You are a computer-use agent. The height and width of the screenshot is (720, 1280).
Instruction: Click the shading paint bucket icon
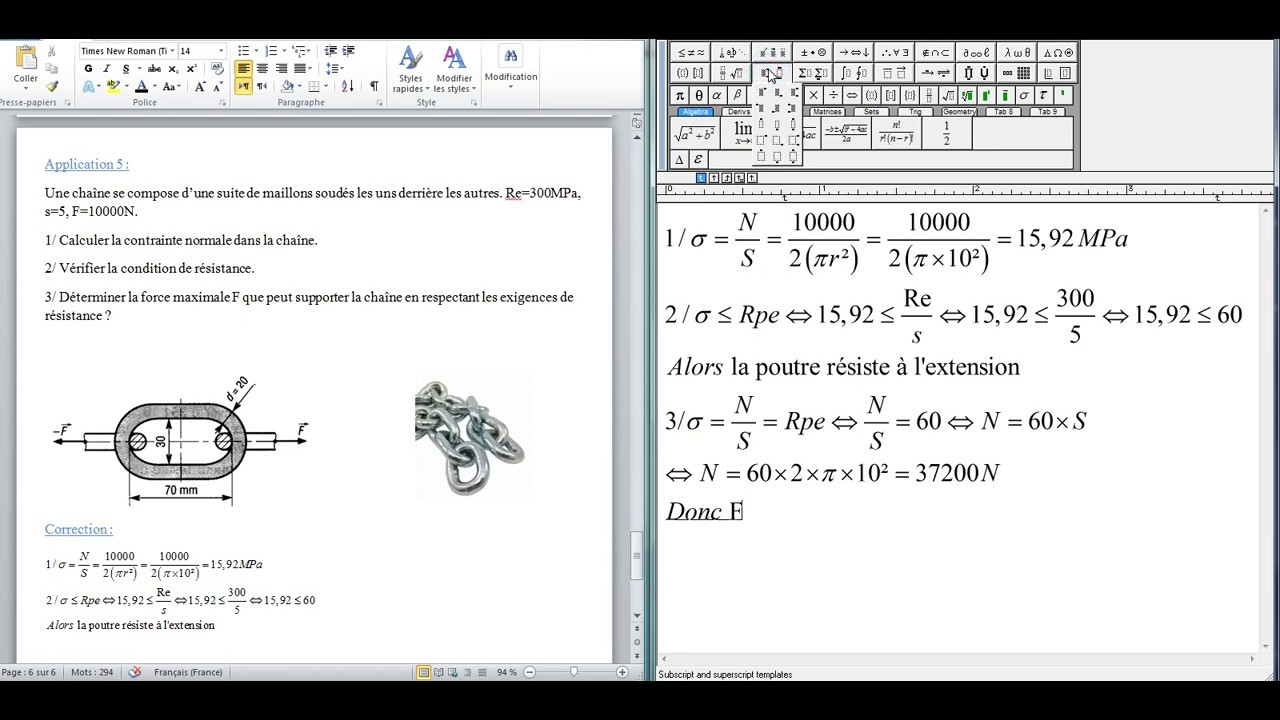(287, 87)
